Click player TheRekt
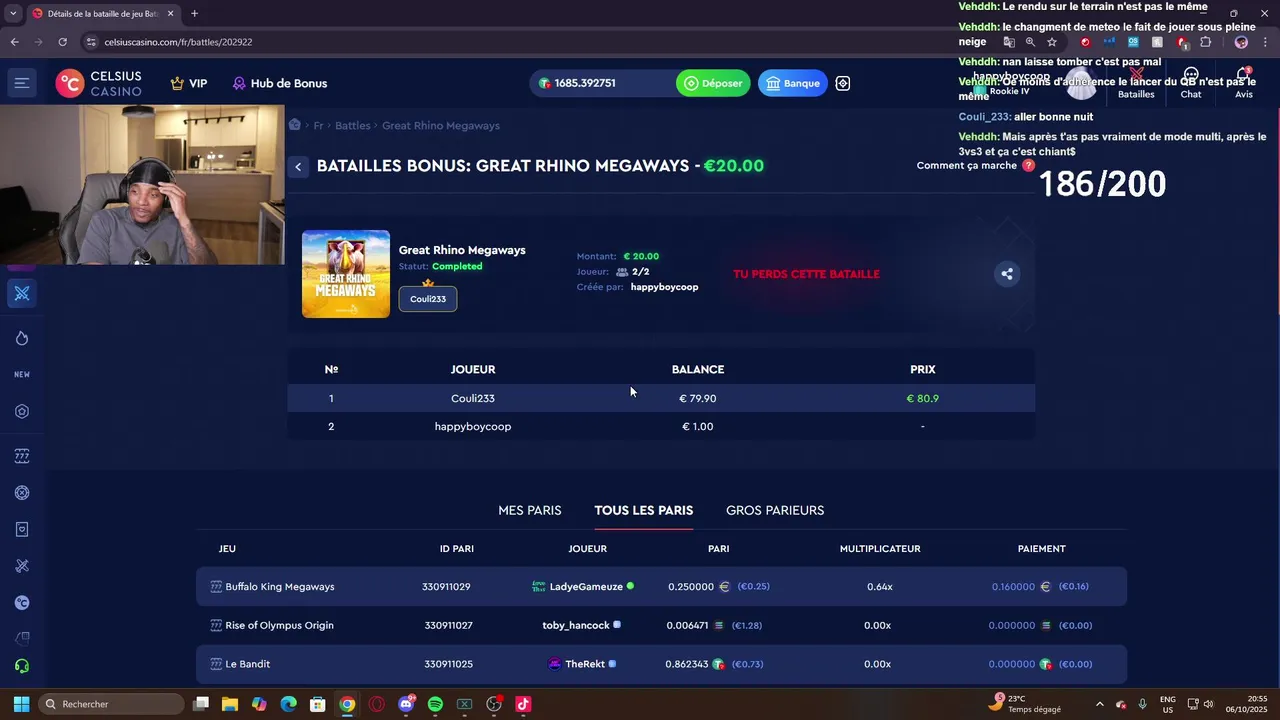This screenshot has width=1280, height=720. pyautogui.click(x=585, y=664)
